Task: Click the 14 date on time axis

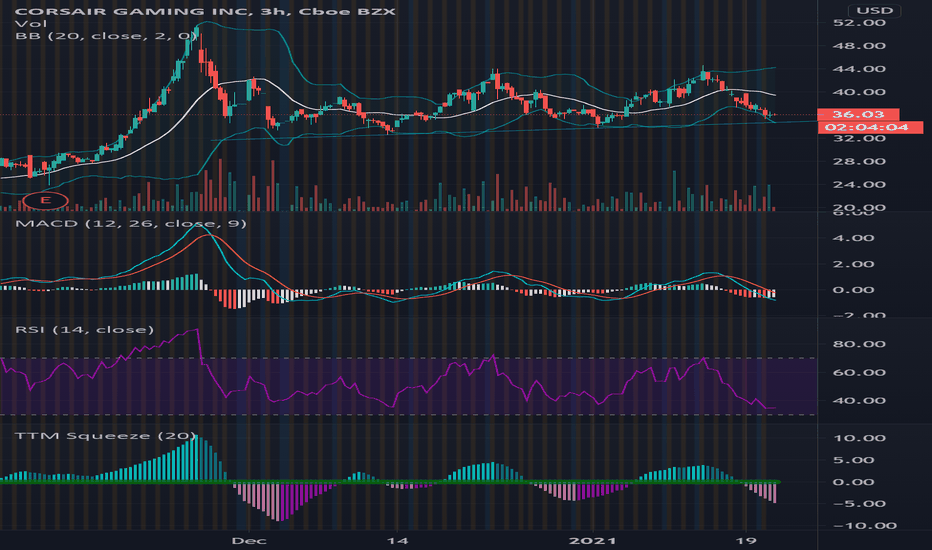Action: pos(397,540)
